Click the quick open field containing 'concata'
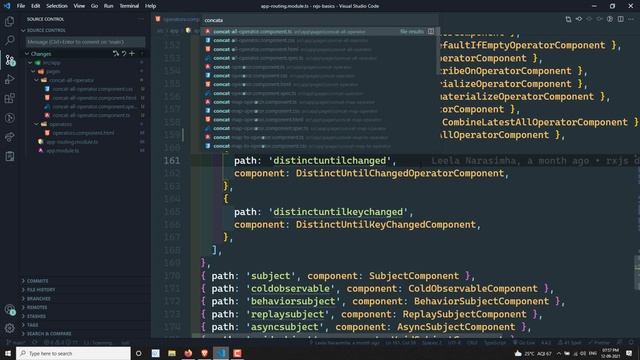The height and width of the screenshot is (360, 640). pyautogui.click(x=320, y=20)
